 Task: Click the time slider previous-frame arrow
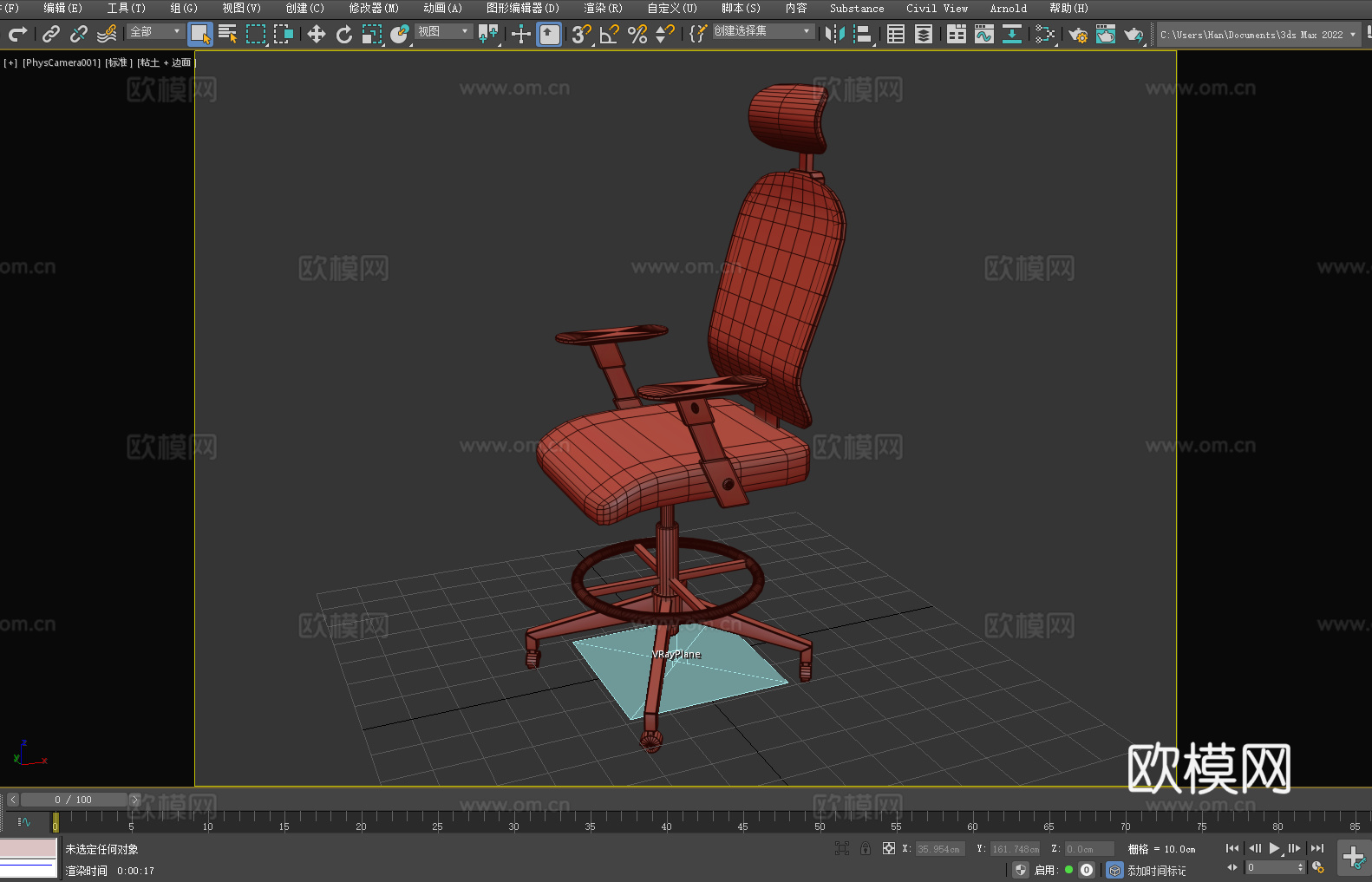click(x=13, y=800)
